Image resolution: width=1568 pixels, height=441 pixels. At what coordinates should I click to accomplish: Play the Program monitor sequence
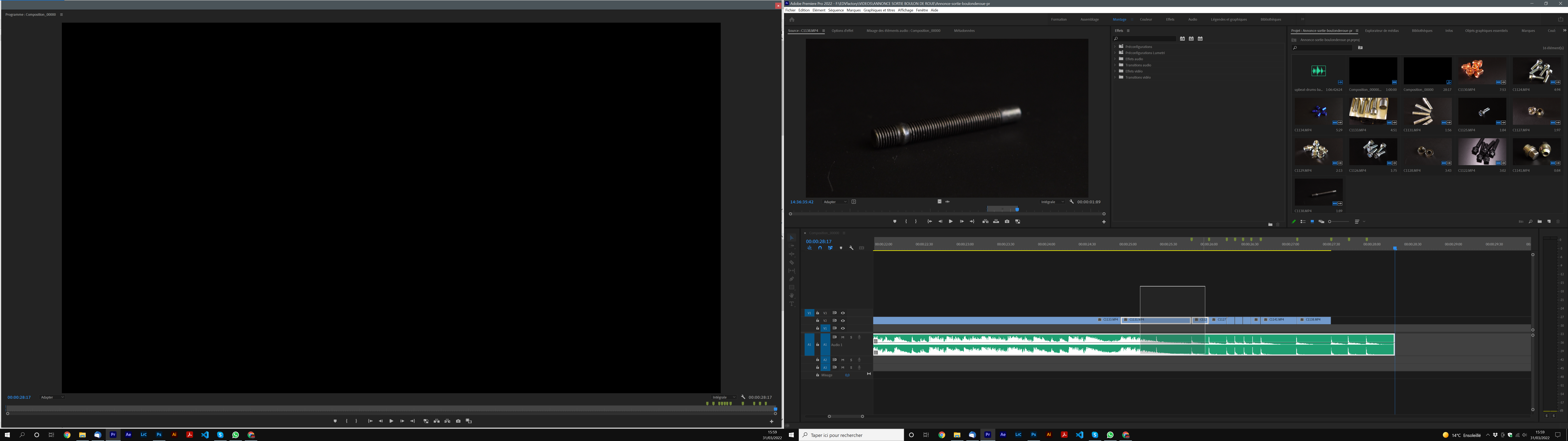coord(391,421)
